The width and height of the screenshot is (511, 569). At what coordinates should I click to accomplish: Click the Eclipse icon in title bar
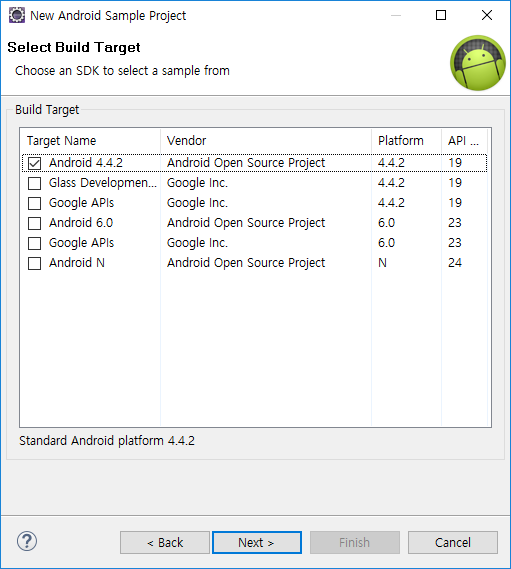pyautogui.click(x=17, y=15)
